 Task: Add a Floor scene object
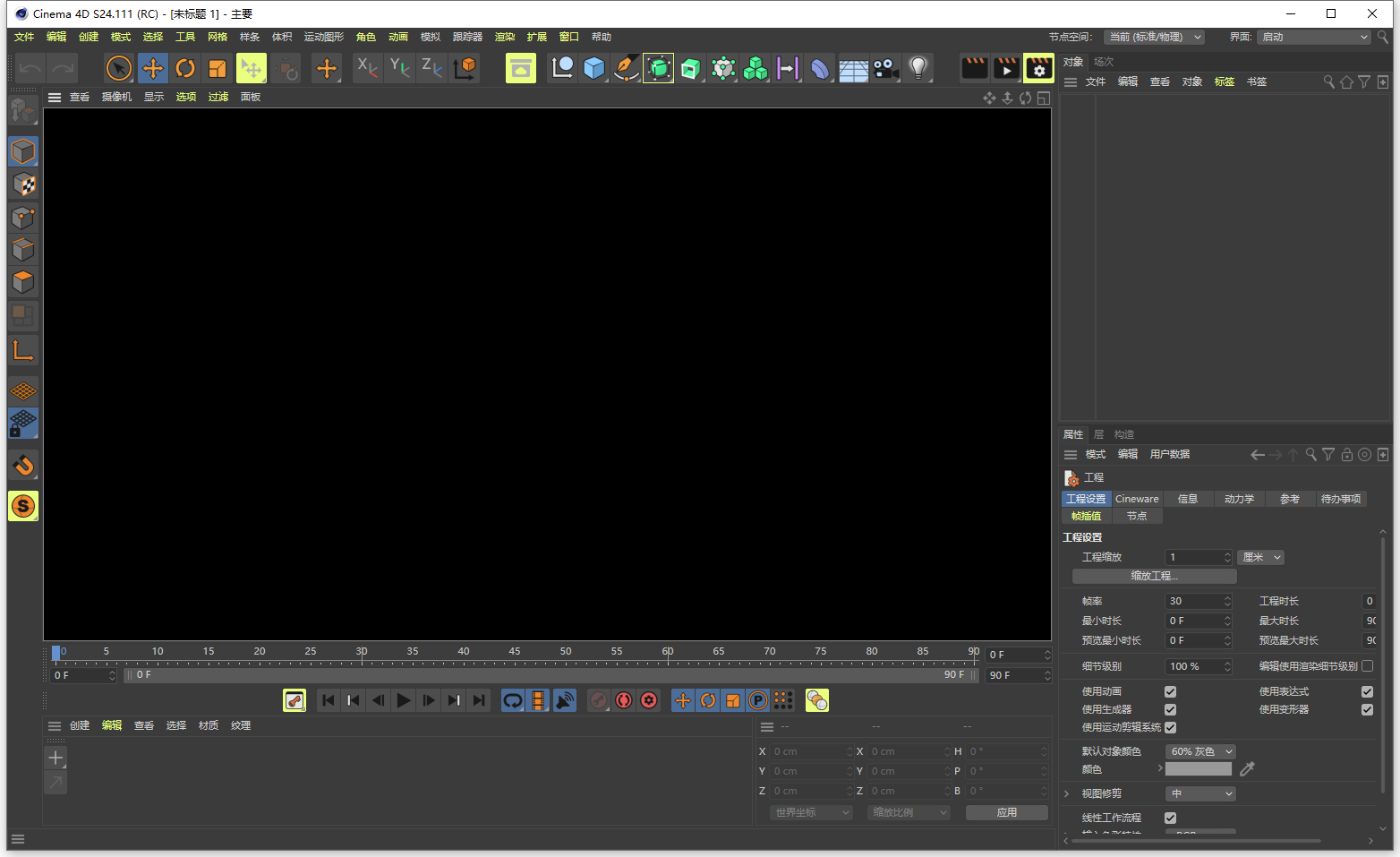pyautogui.click(x=853, y=68)
